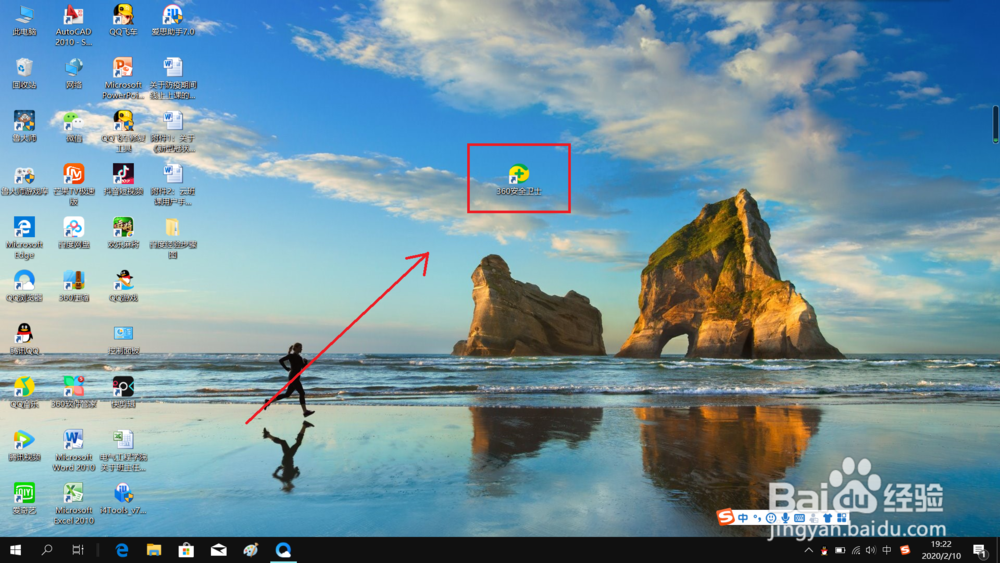Open 百度网盘 shortcut
1000x563 pixels.
[73, 233]
